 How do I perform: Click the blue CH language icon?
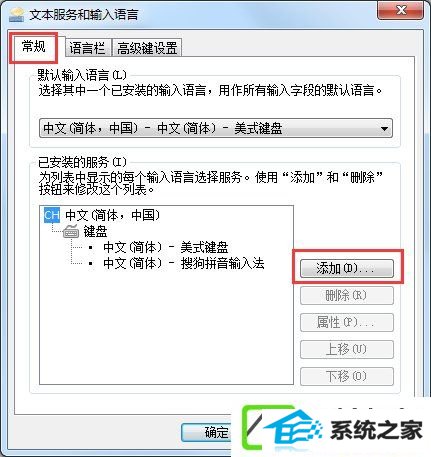[x=52, y=215]
